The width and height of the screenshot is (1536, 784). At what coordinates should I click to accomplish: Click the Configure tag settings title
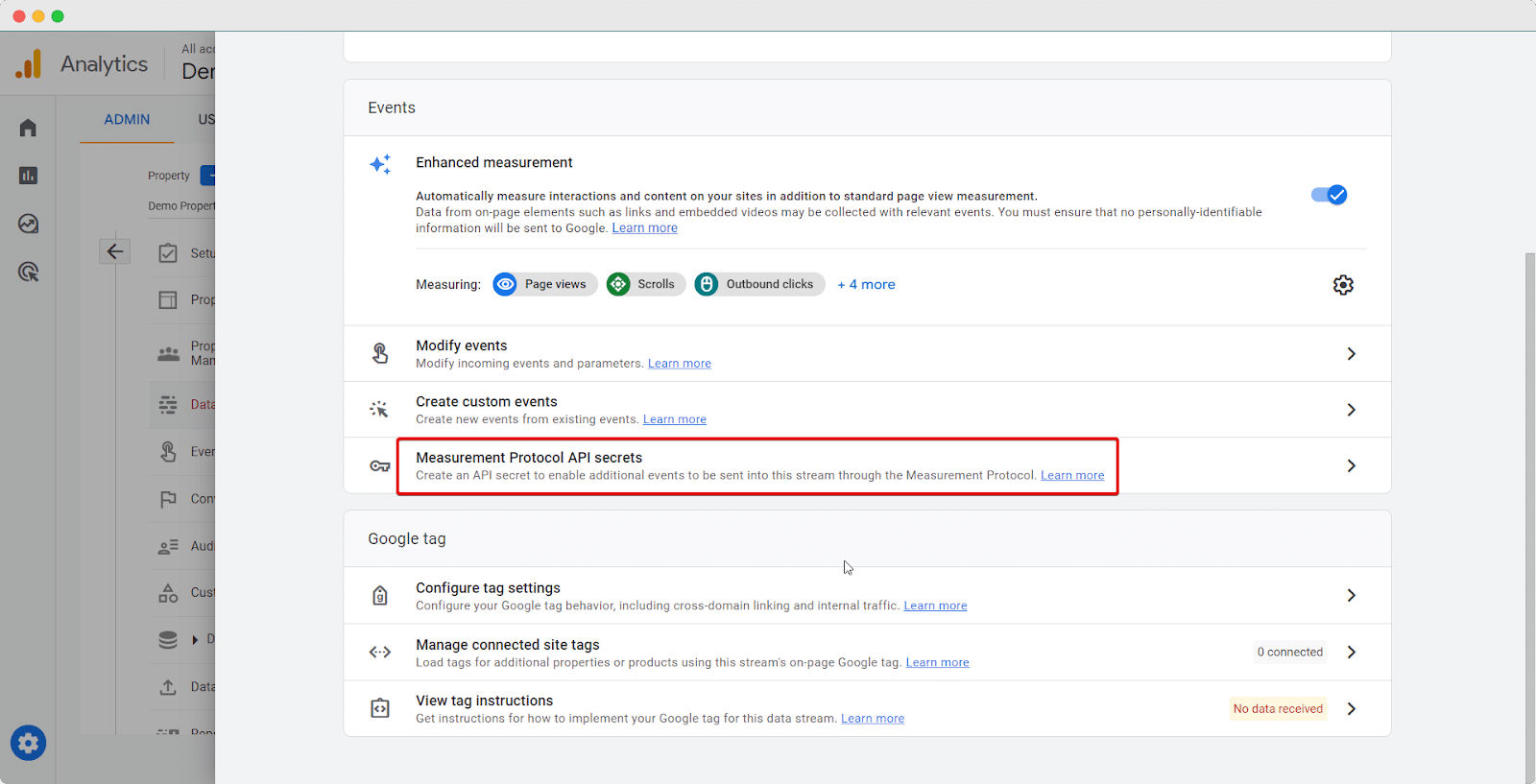[488, 588]
